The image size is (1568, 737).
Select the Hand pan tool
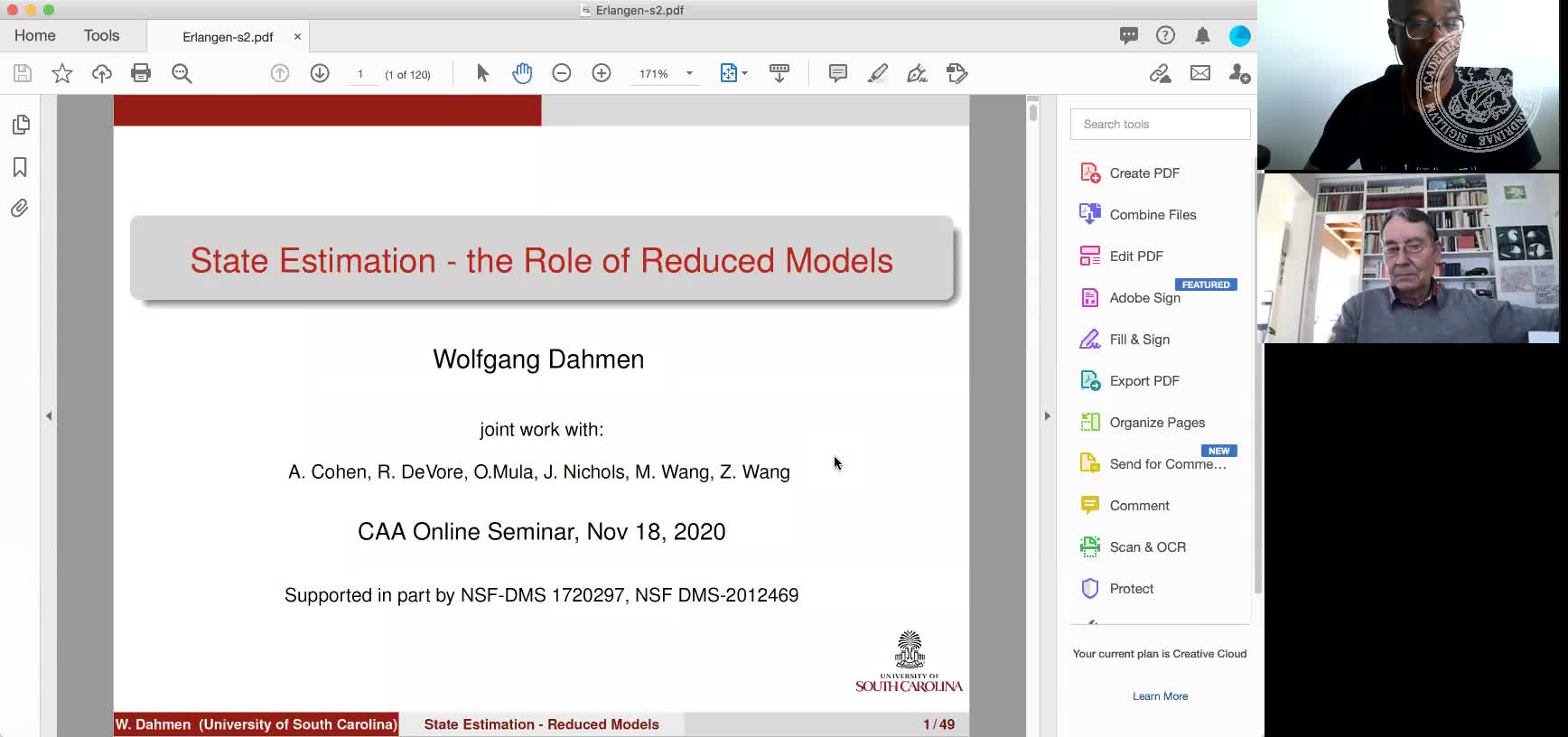pyautogui.click(x=522, y=73)
